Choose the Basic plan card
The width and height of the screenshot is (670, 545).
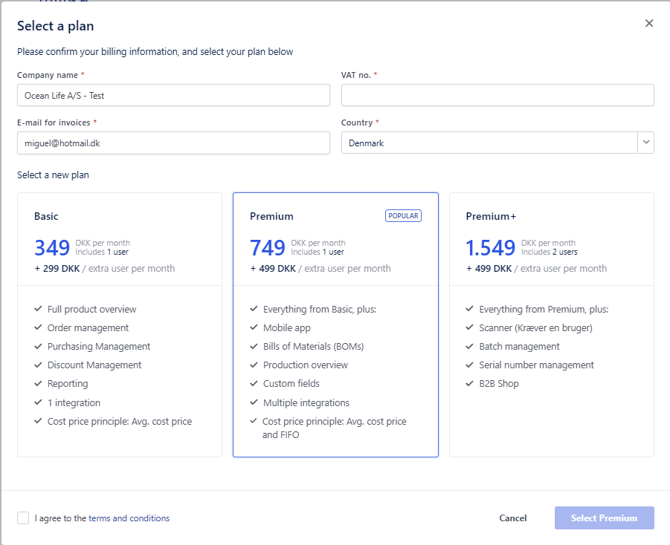click(x=120, y=325)
